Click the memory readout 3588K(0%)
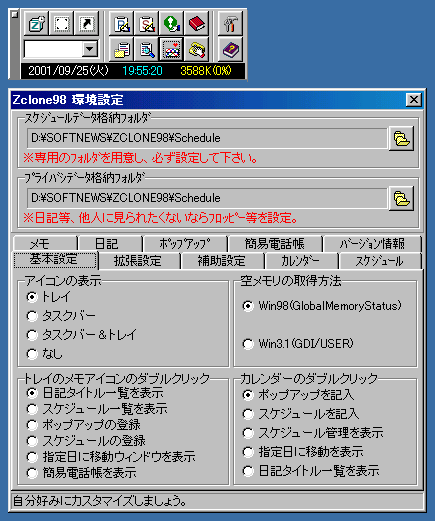This screenshot has width=435, height=521. pos(206,71)
